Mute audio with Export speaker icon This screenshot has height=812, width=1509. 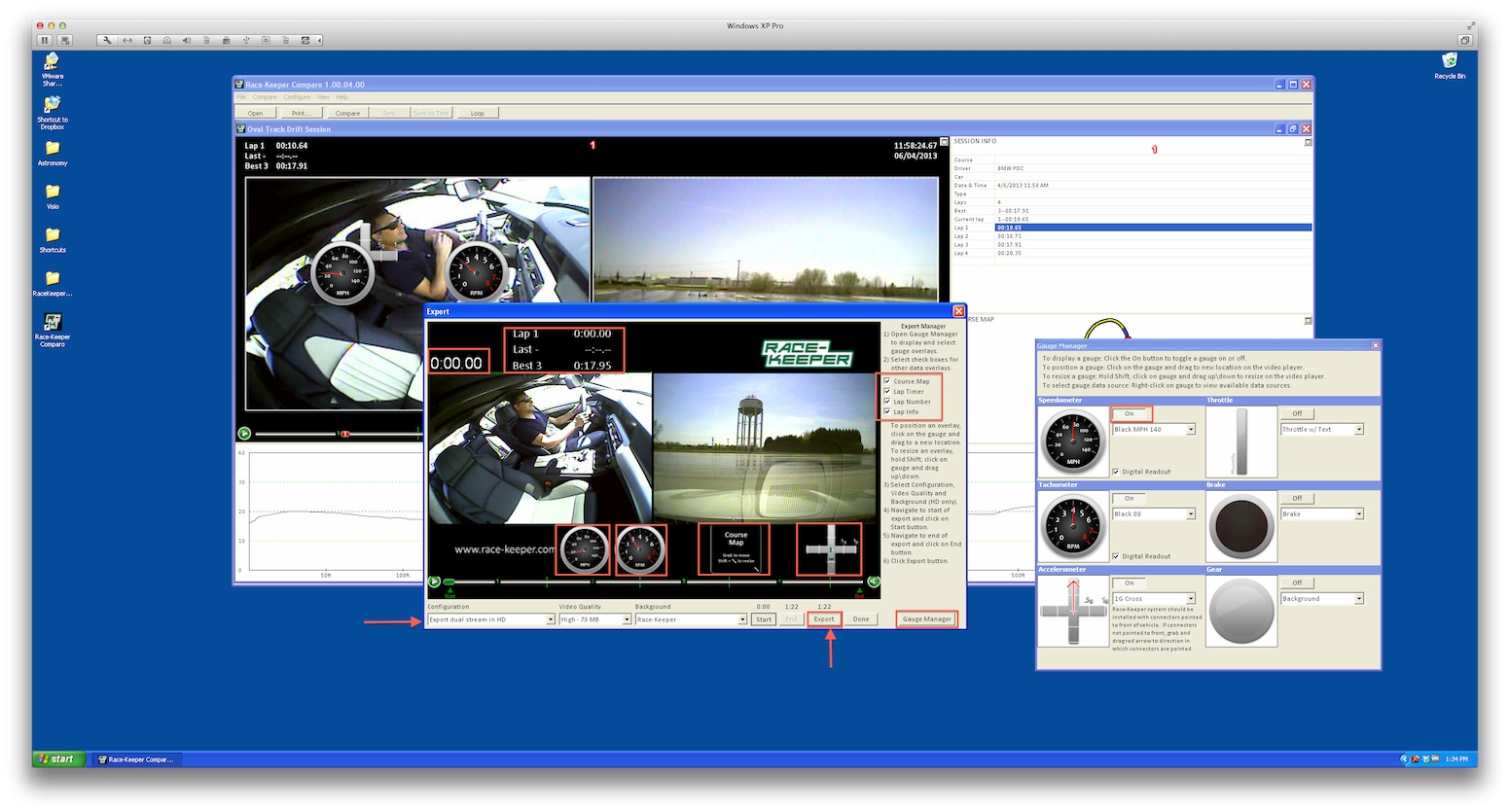(874, 582)
